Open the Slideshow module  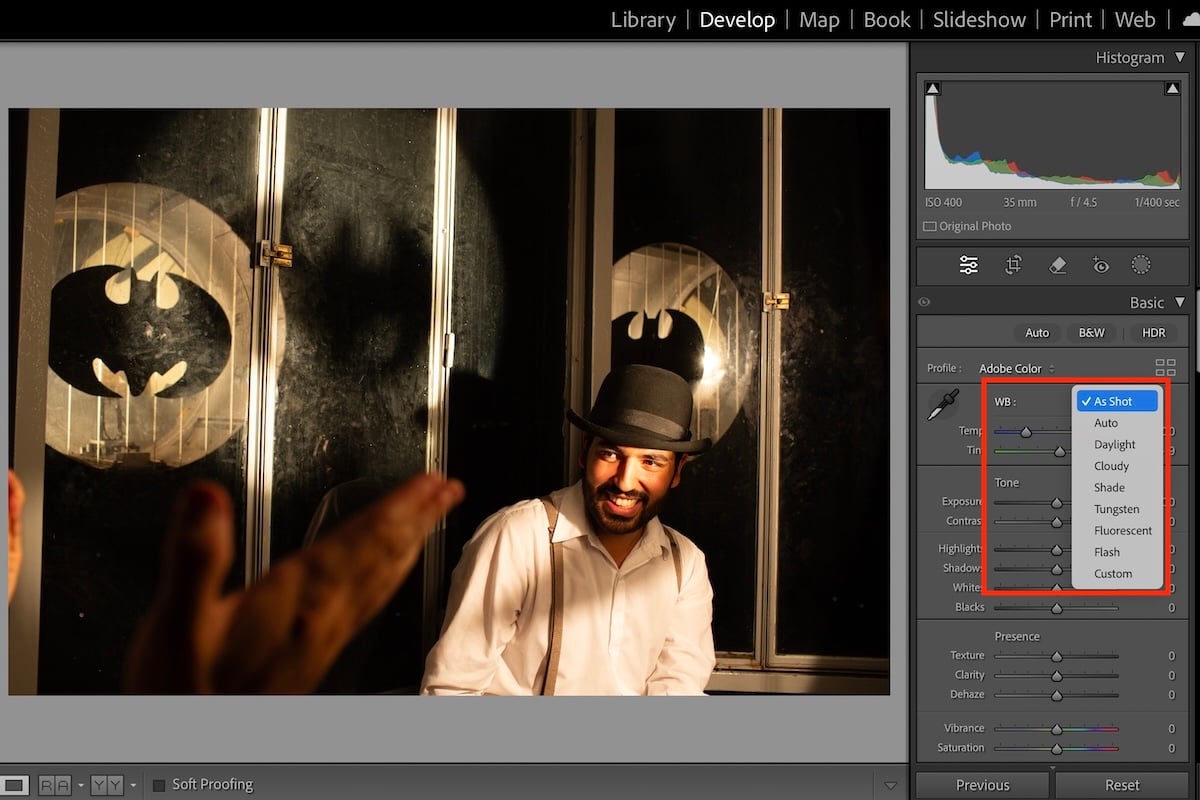(x=979, y=19)
